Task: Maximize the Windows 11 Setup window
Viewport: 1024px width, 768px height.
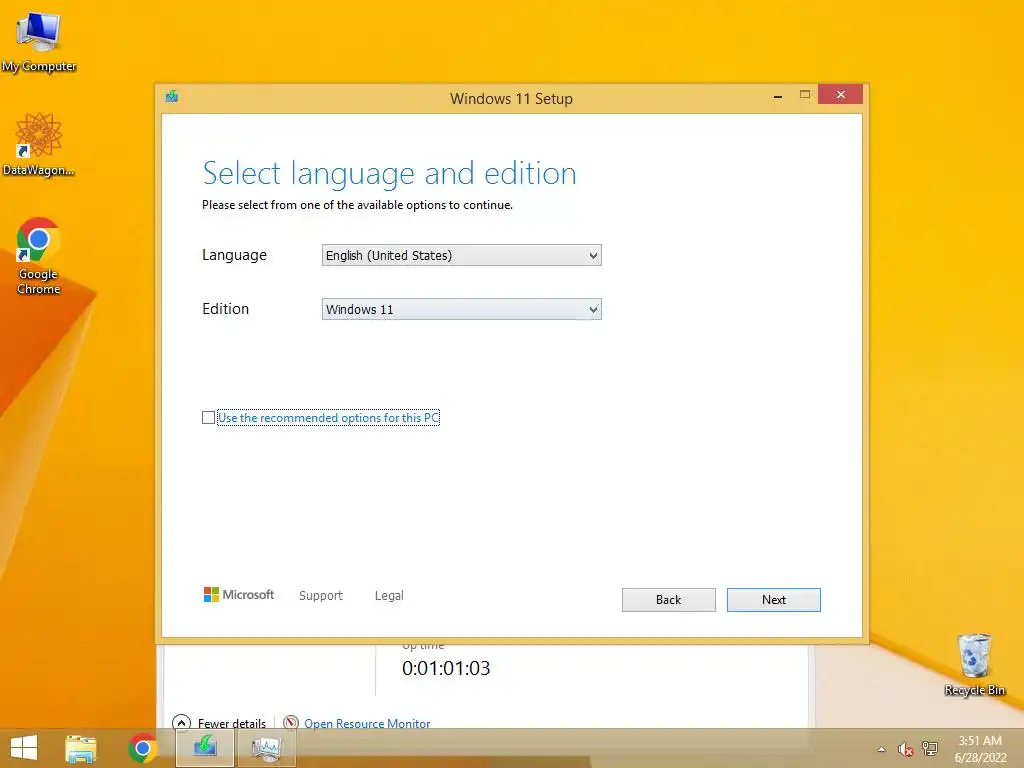Action: pos(805,95)
